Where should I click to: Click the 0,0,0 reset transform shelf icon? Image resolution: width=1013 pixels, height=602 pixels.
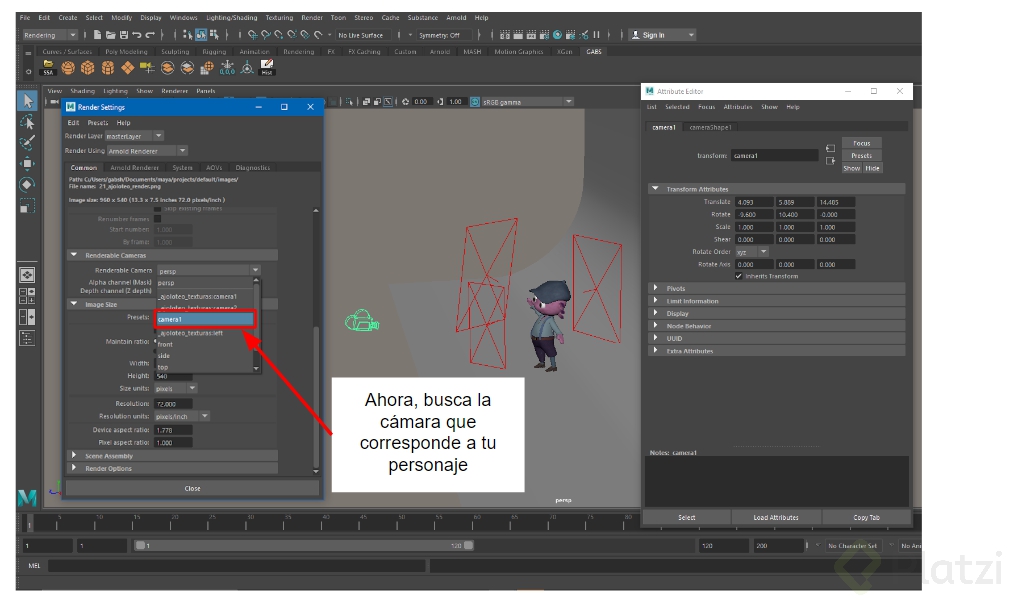227,67
